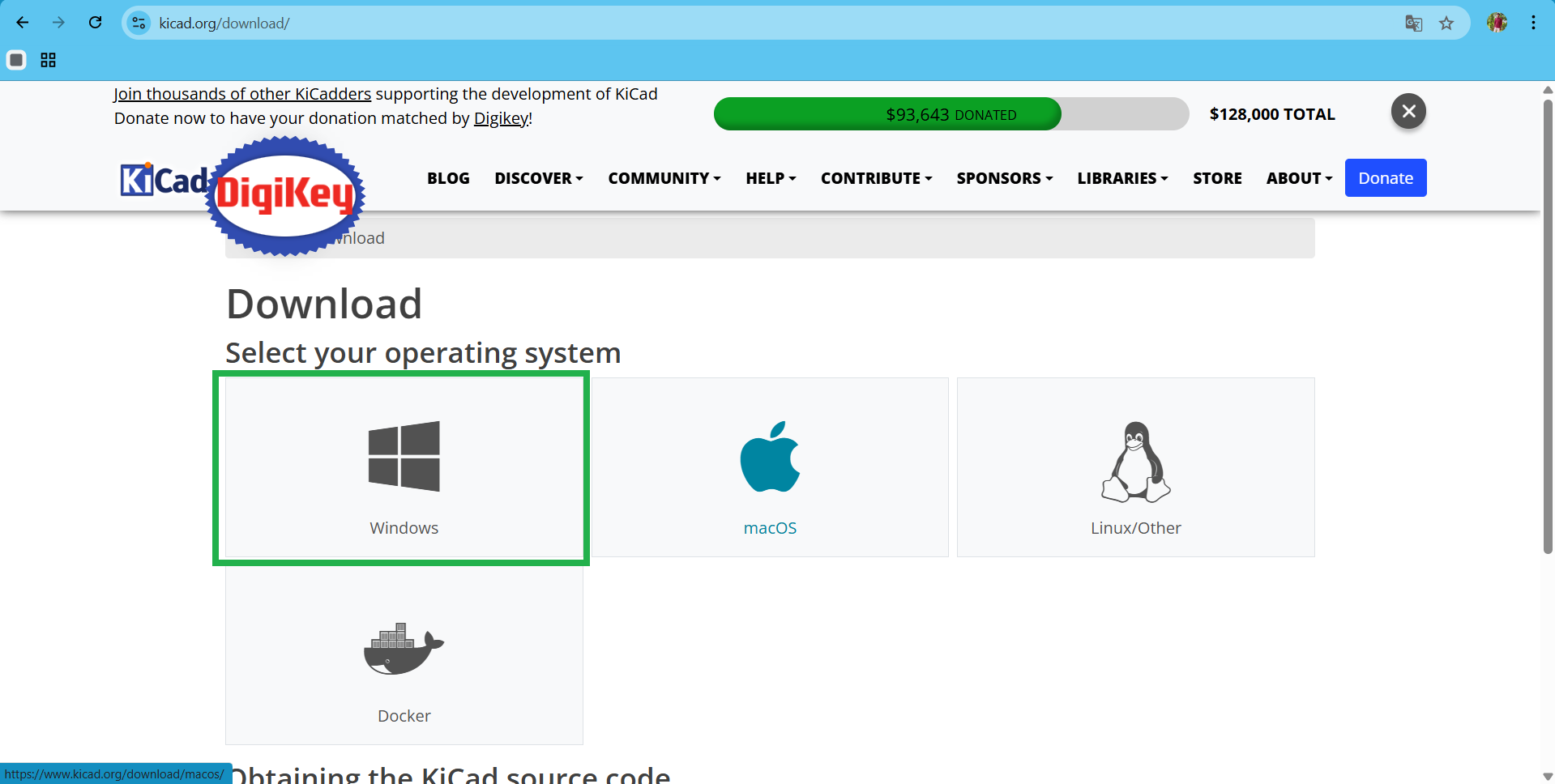Click the Windows label text

click(404, 528)
